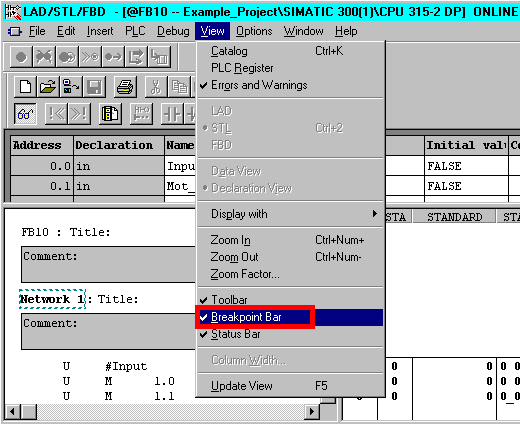520x424 pixels.
Task: Click the Print icon
Action: coord(125,87)
